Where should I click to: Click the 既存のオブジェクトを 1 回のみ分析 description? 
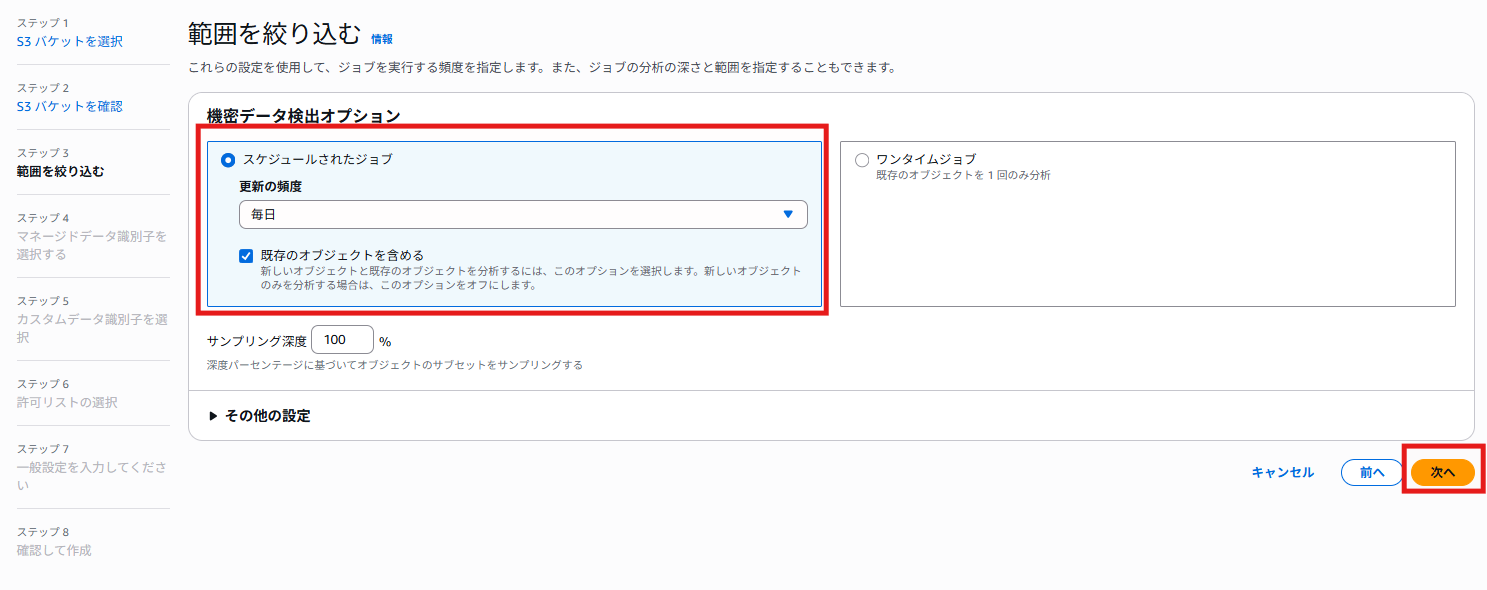(x=963, y=175)
